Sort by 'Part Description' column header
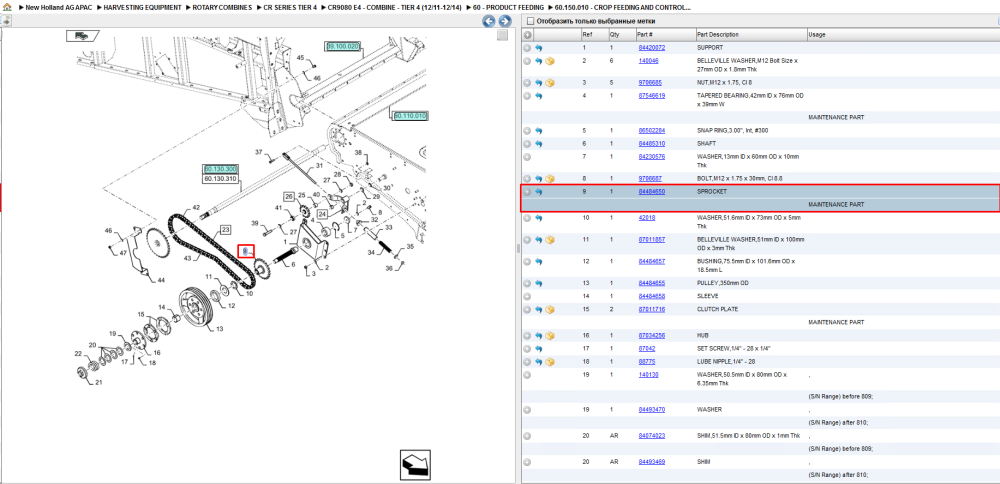 click(x=717, y=34)
